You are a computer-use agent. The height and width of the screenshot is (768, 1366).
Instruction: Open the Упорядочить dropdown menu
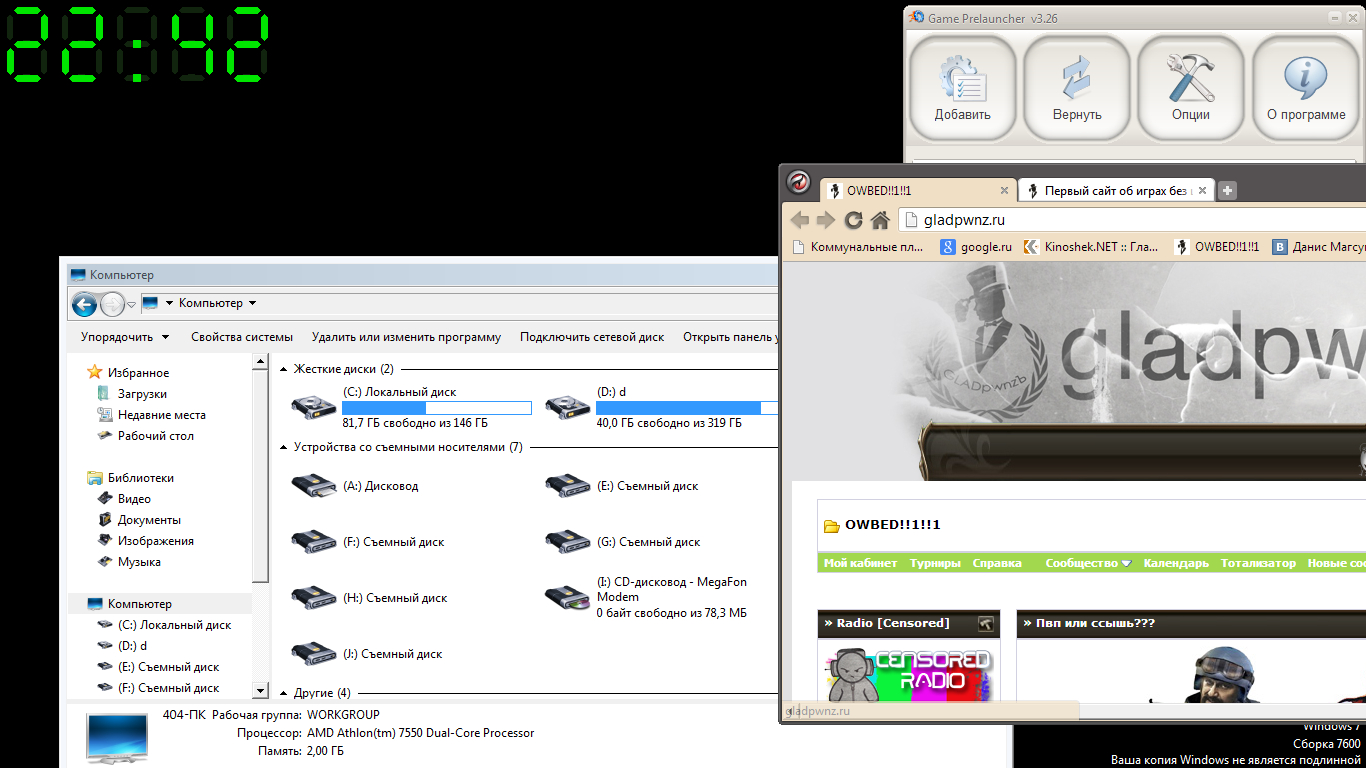125,337
